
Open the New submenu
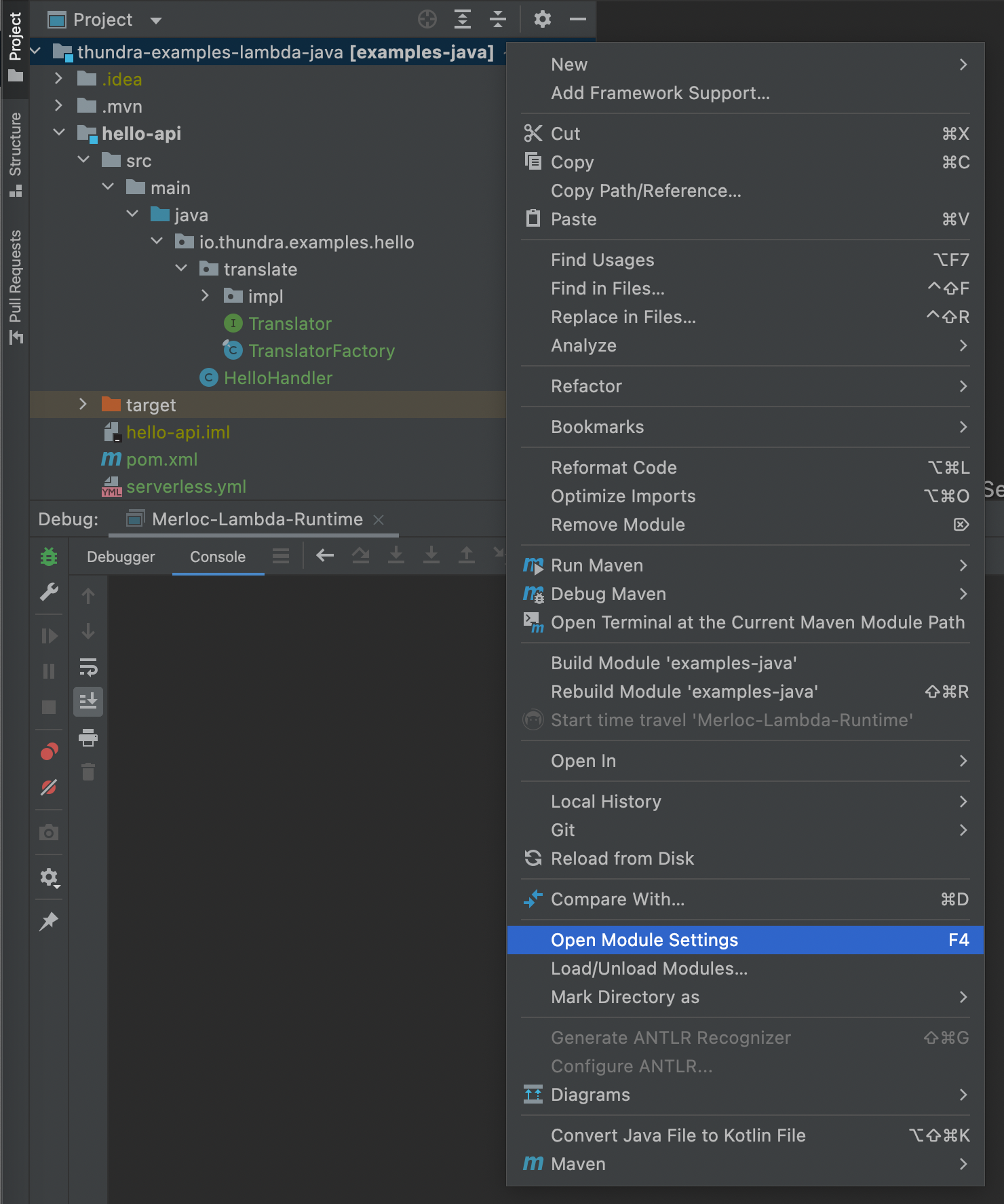[745, 64]
